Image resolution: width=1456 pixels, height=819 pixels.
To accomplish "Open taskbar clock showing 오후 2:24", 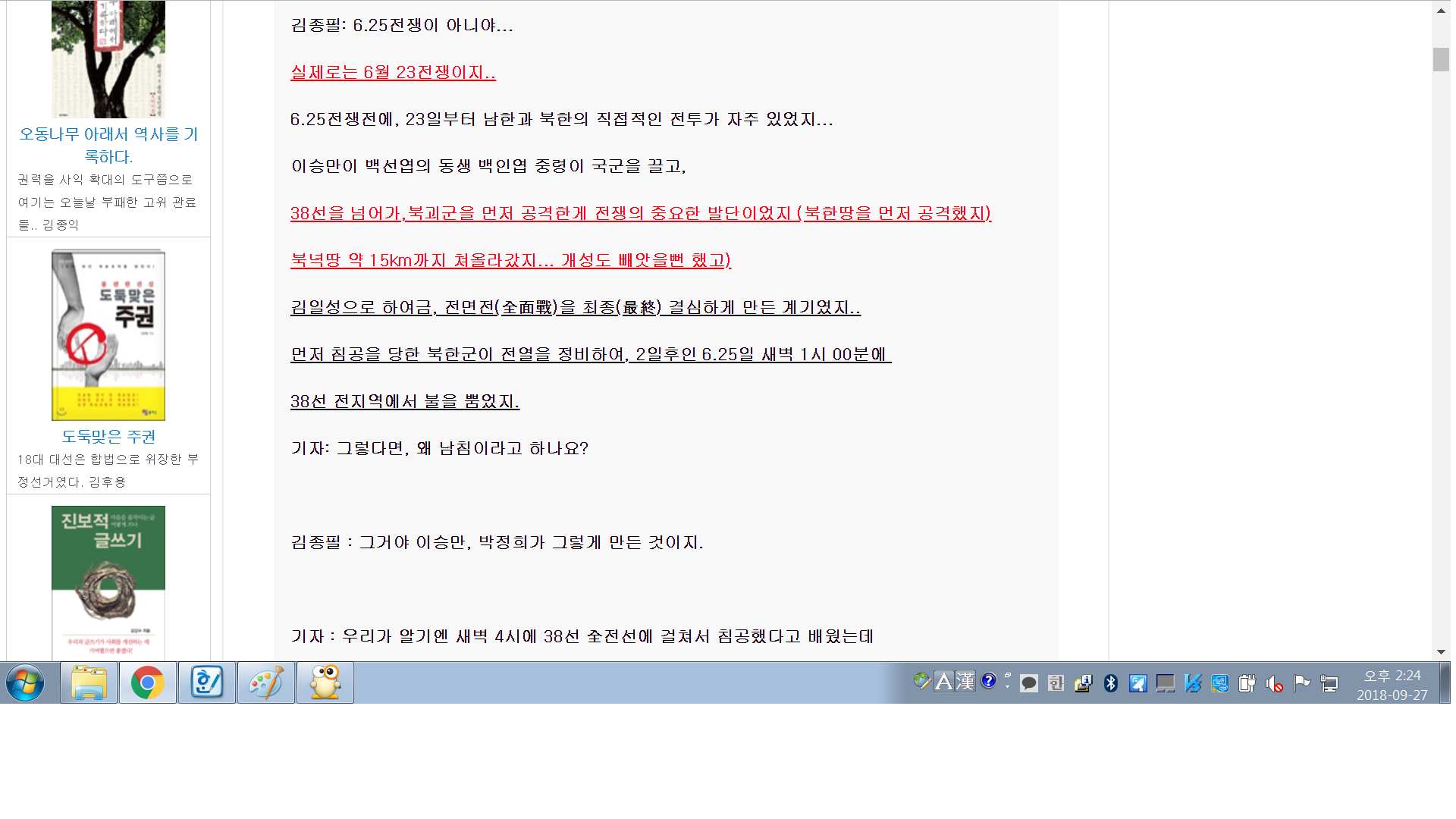I will click(x=1392, y=685).
